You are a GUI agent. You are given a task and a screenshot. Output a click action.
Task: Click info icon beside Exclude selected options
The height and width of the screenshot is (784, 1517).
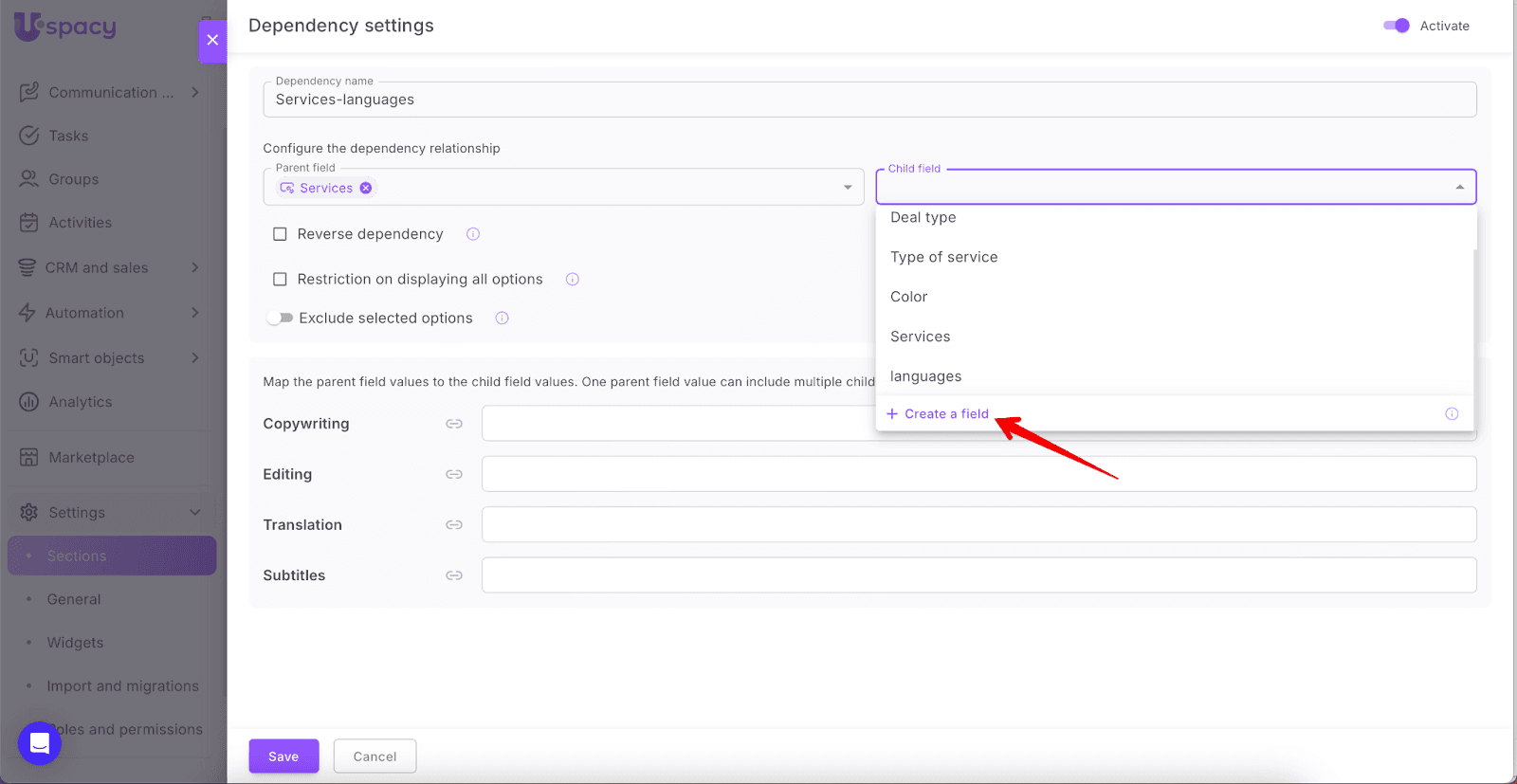pyautogui.click(x=503, y=319)
